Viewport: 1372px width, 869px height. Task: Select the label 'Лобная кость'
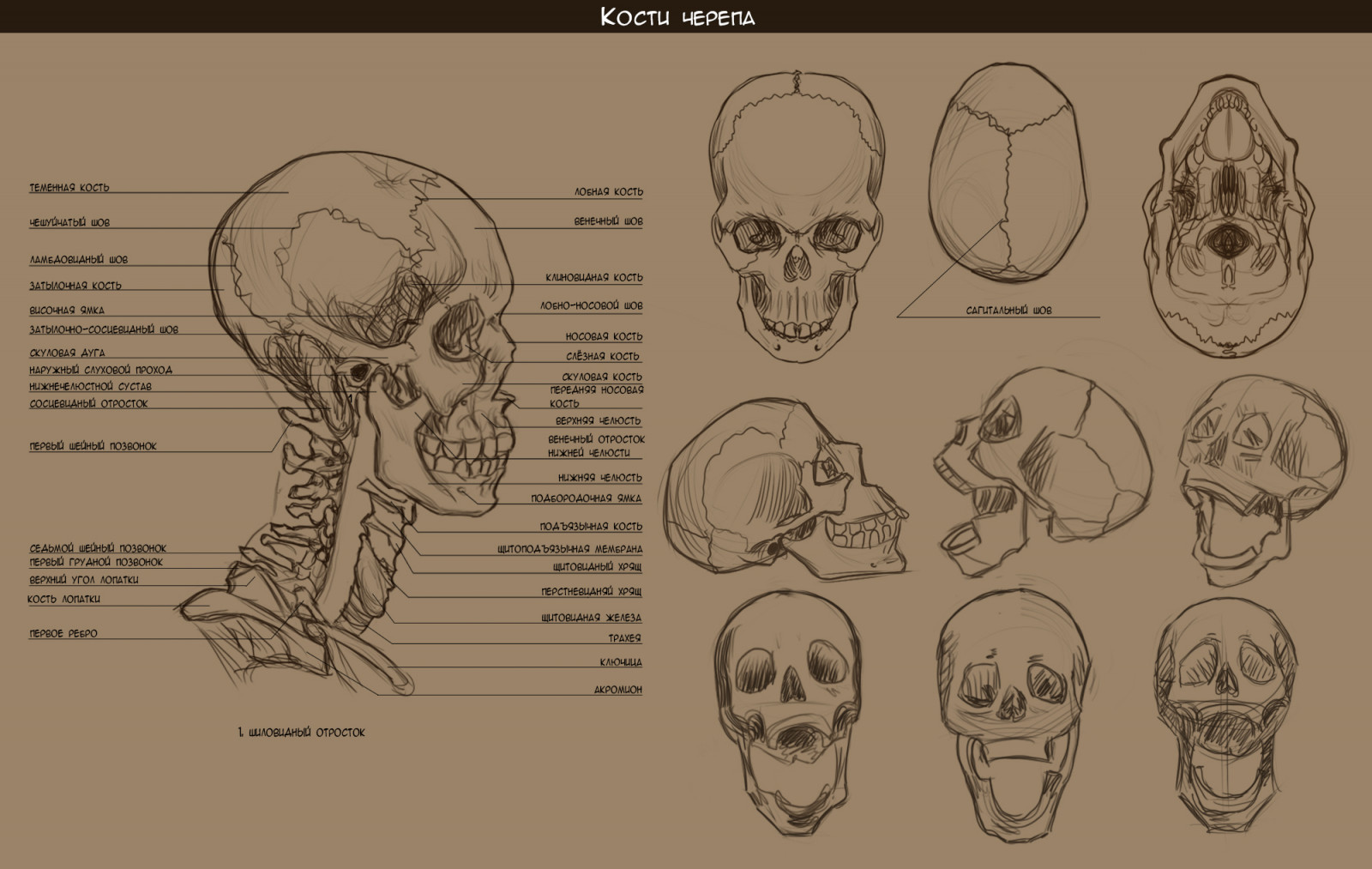click(x=609, y=192)
